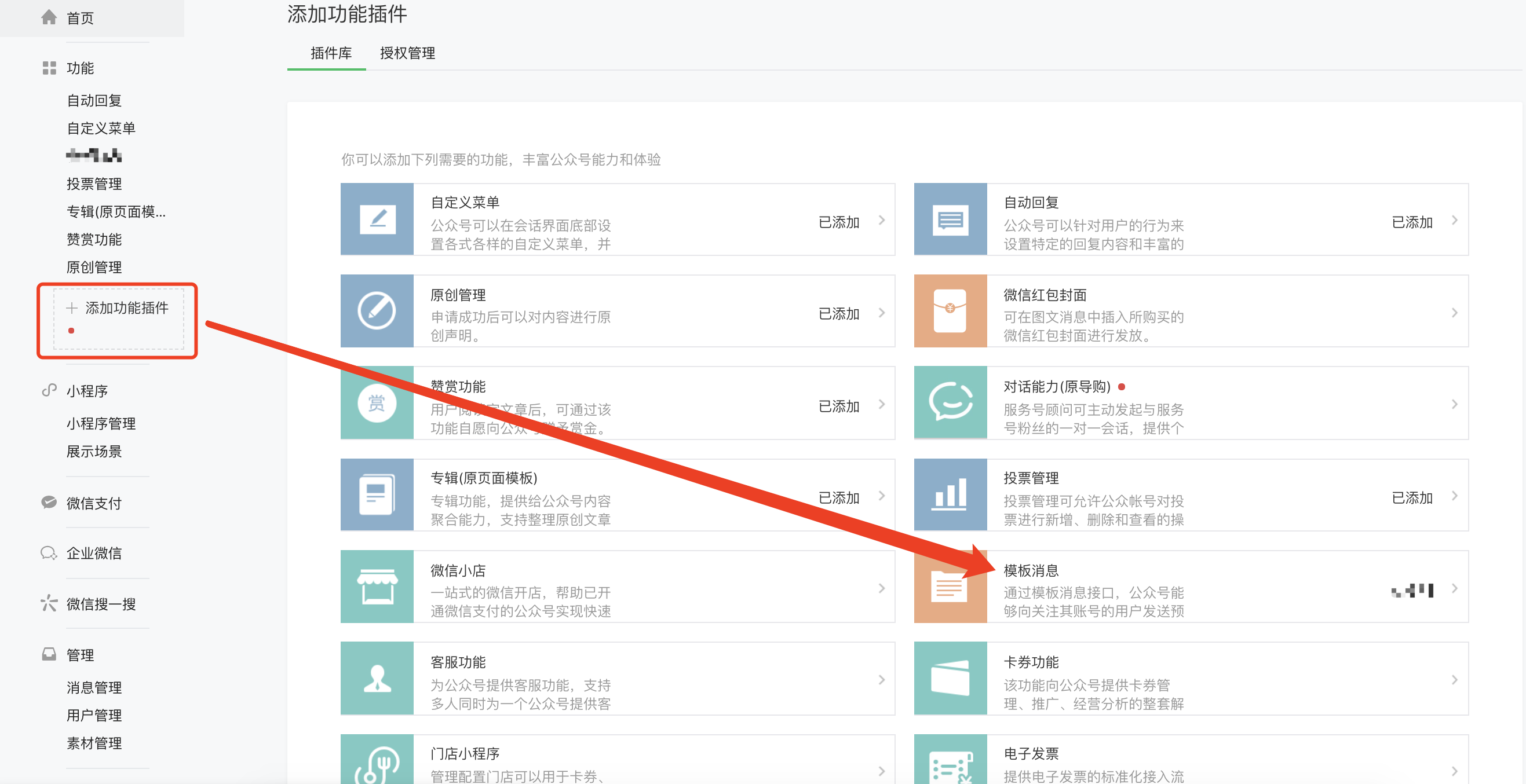The width and height of the screenshot is (1526, 784).
Task: Open 素材管理 in the sidebar
Action: point(94,743)
